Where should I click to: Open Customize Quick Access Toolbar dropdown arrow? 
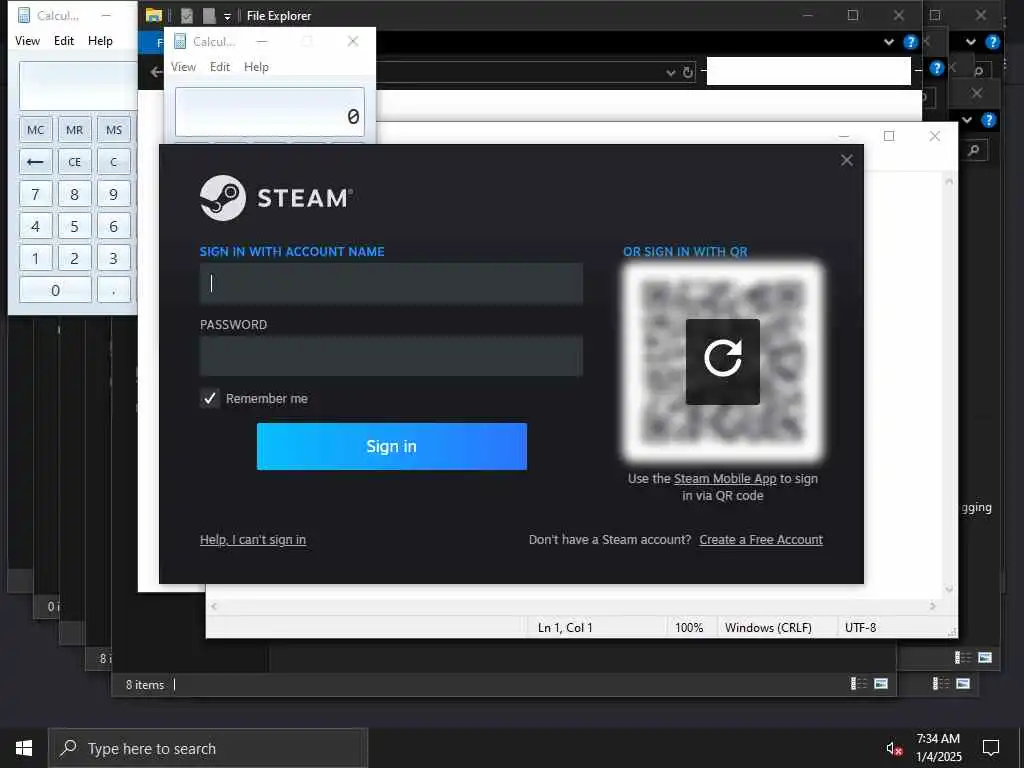point(227,16)
